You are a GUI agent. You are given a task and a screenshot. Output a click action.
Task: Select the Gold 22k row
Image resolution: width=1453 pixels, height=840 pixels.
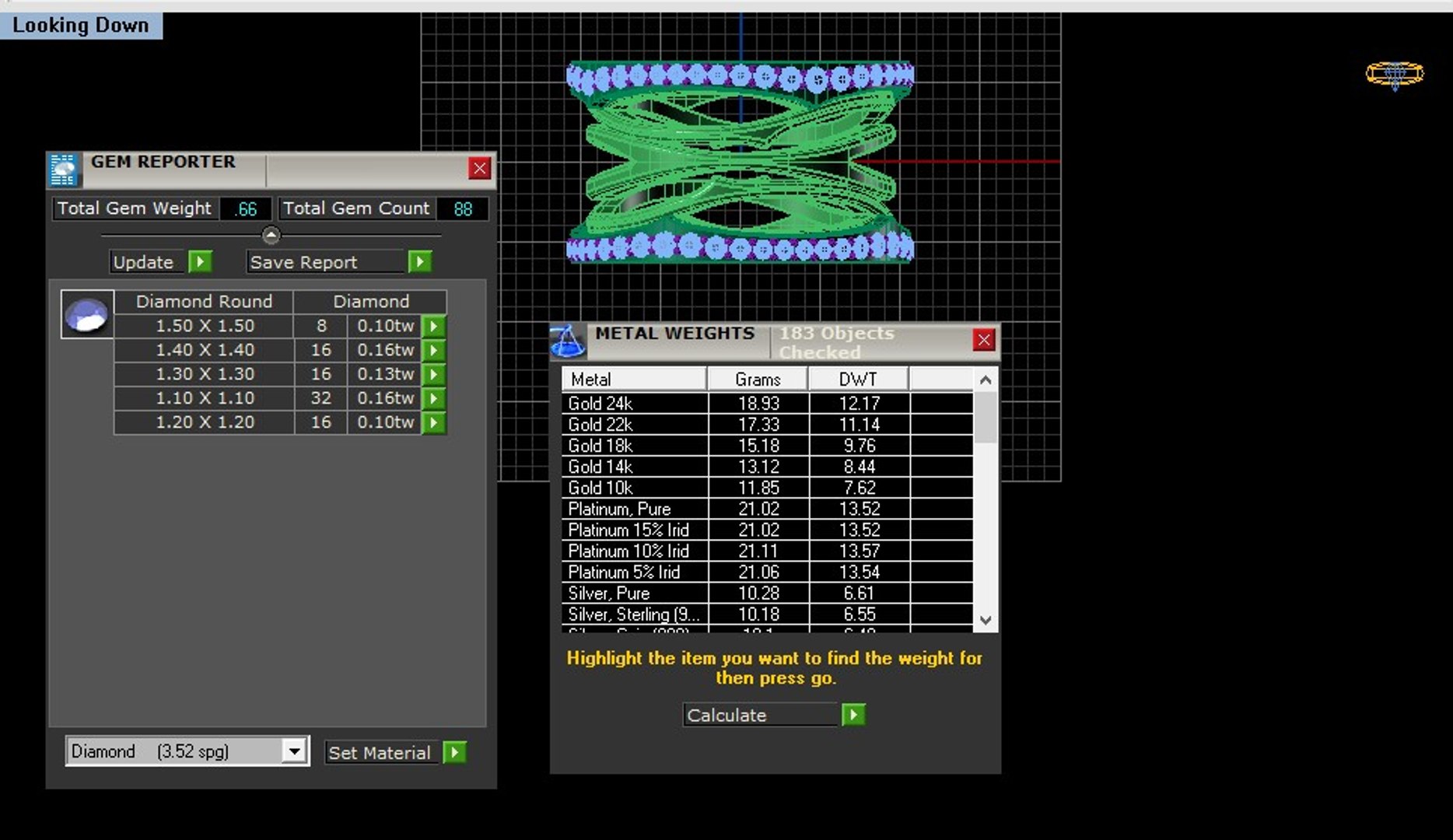click(x=766, y=425)
